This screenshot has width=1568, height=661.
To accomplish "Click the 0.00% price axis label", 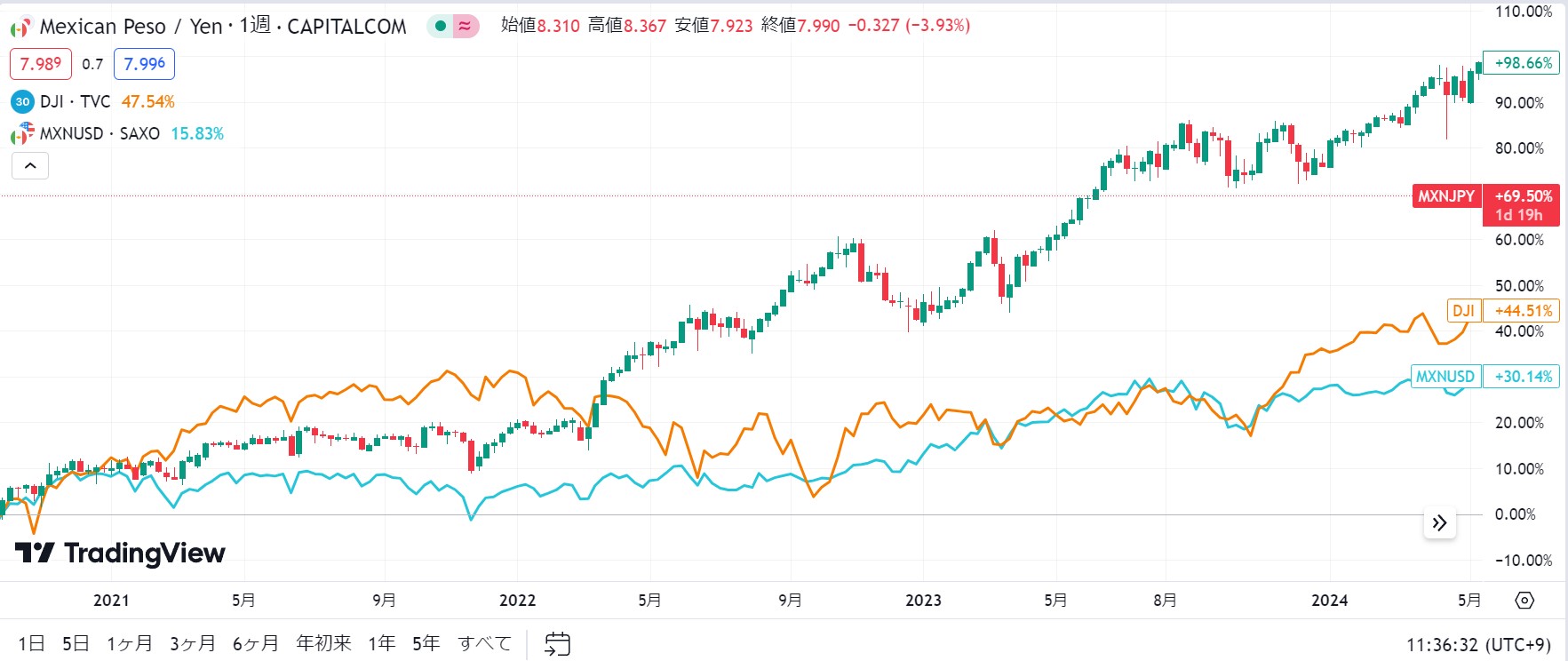I will point(1516,514).
